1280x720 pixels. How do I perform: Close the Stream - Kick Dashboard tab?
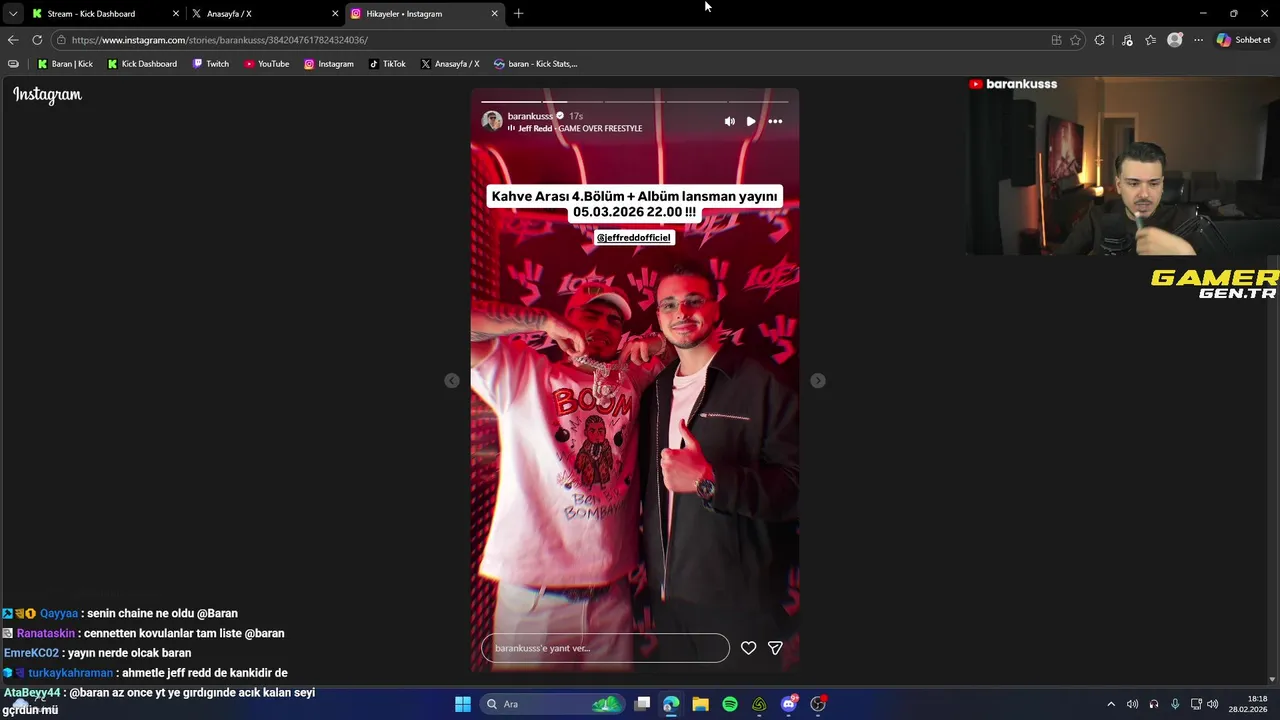[x=176, y=14]
